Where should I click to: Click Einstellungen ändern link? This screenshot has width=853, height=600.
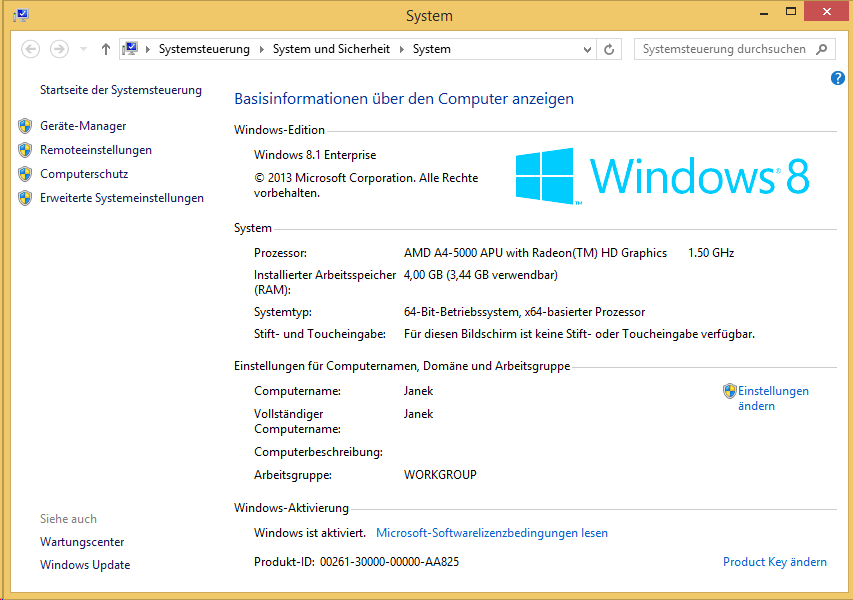(x=773, y=398)
